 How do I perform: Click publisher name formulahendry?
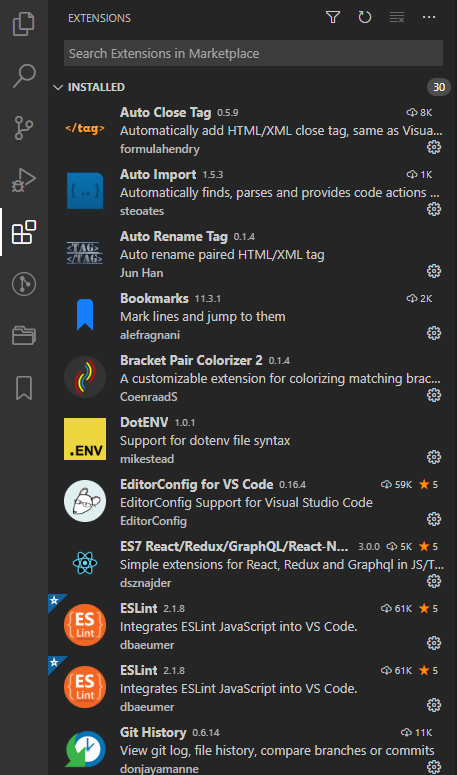[160, 149]
